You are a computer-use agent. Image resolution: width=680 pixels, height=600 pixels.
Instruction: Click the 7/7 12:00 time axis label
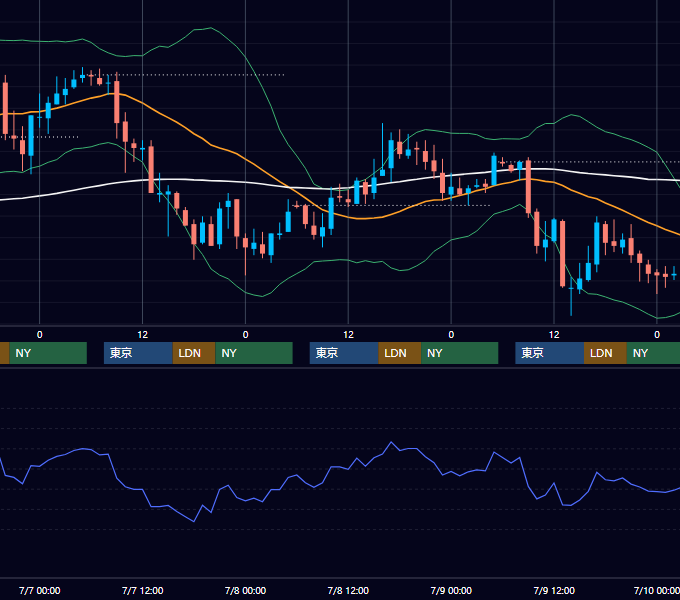tap(142, 590)
